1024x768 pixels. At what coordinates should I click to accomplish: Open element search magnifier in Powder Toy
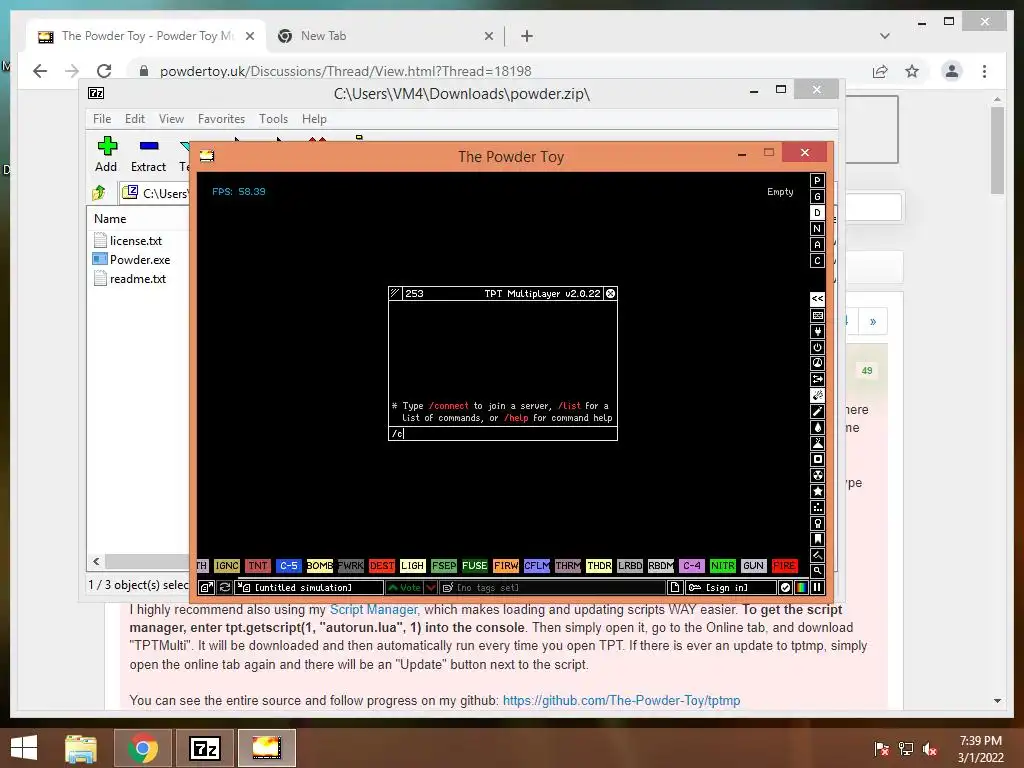click(x=817, y=571)
